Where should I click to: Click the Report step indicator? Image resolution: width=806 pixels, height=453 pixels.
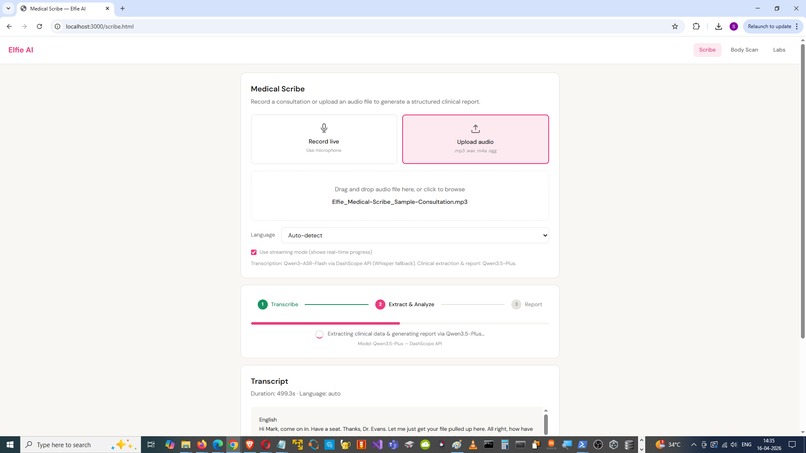[527, 304]
